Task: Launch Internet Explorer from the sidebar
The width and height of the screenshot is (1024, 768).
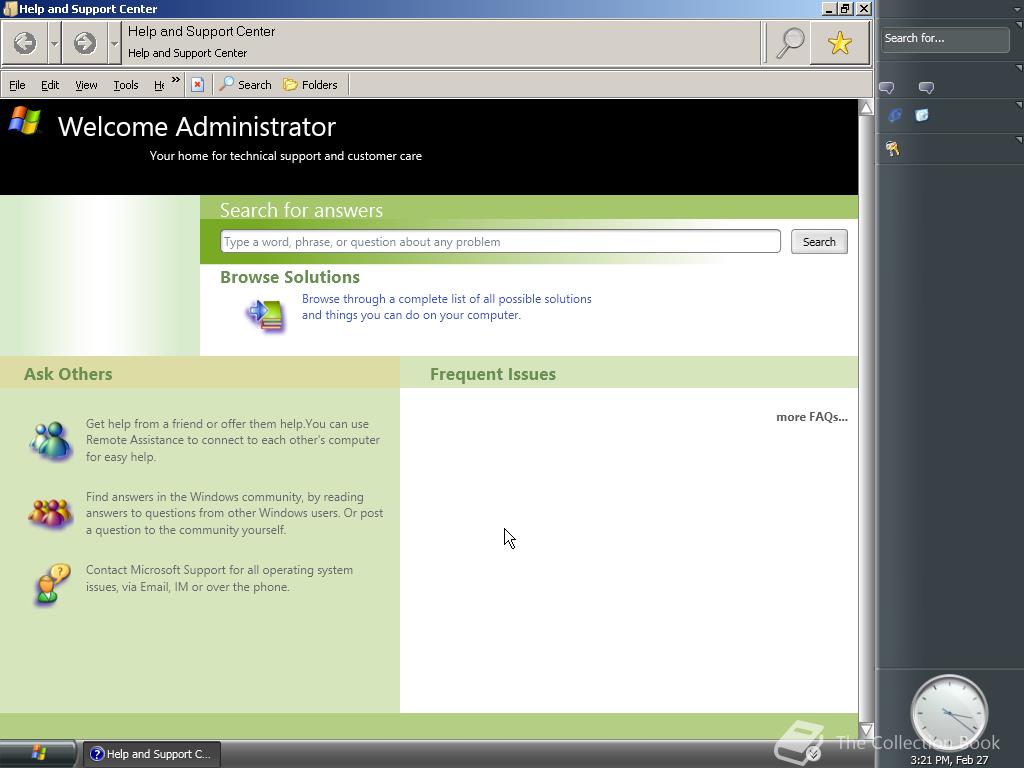Action: [x=895, y=116]
